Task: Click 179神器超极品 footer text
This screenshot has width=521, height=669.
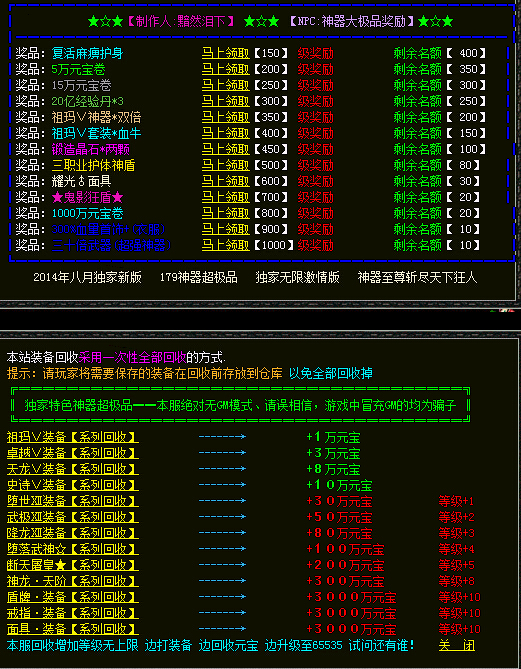Action: click(199, 278)
